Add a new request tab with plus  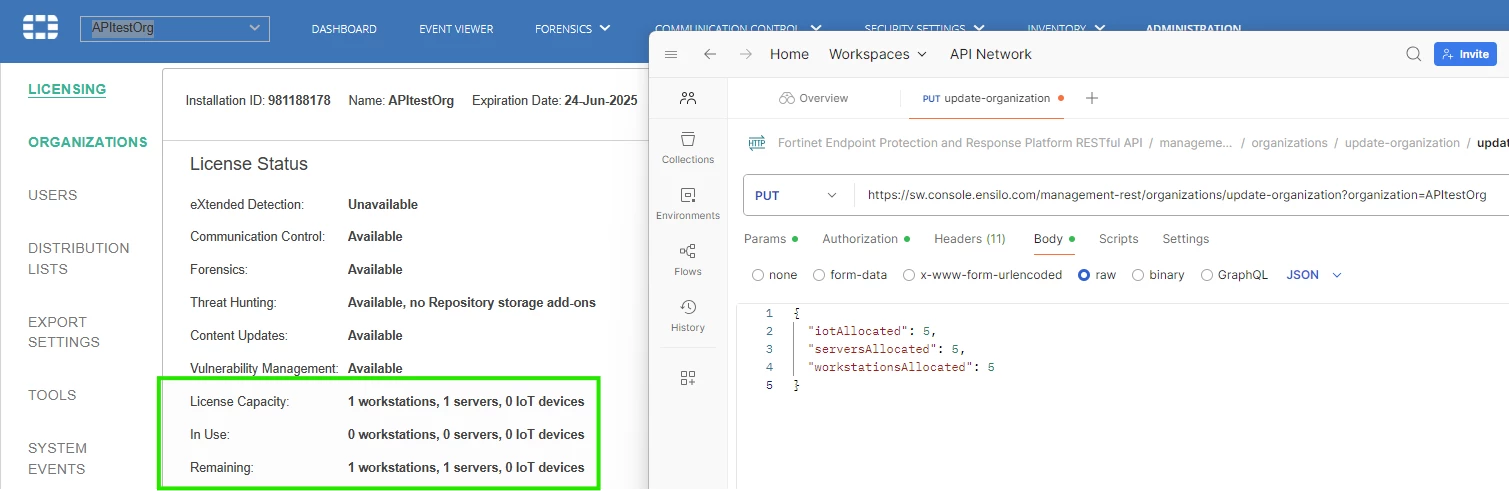[x=1092, y=98]
